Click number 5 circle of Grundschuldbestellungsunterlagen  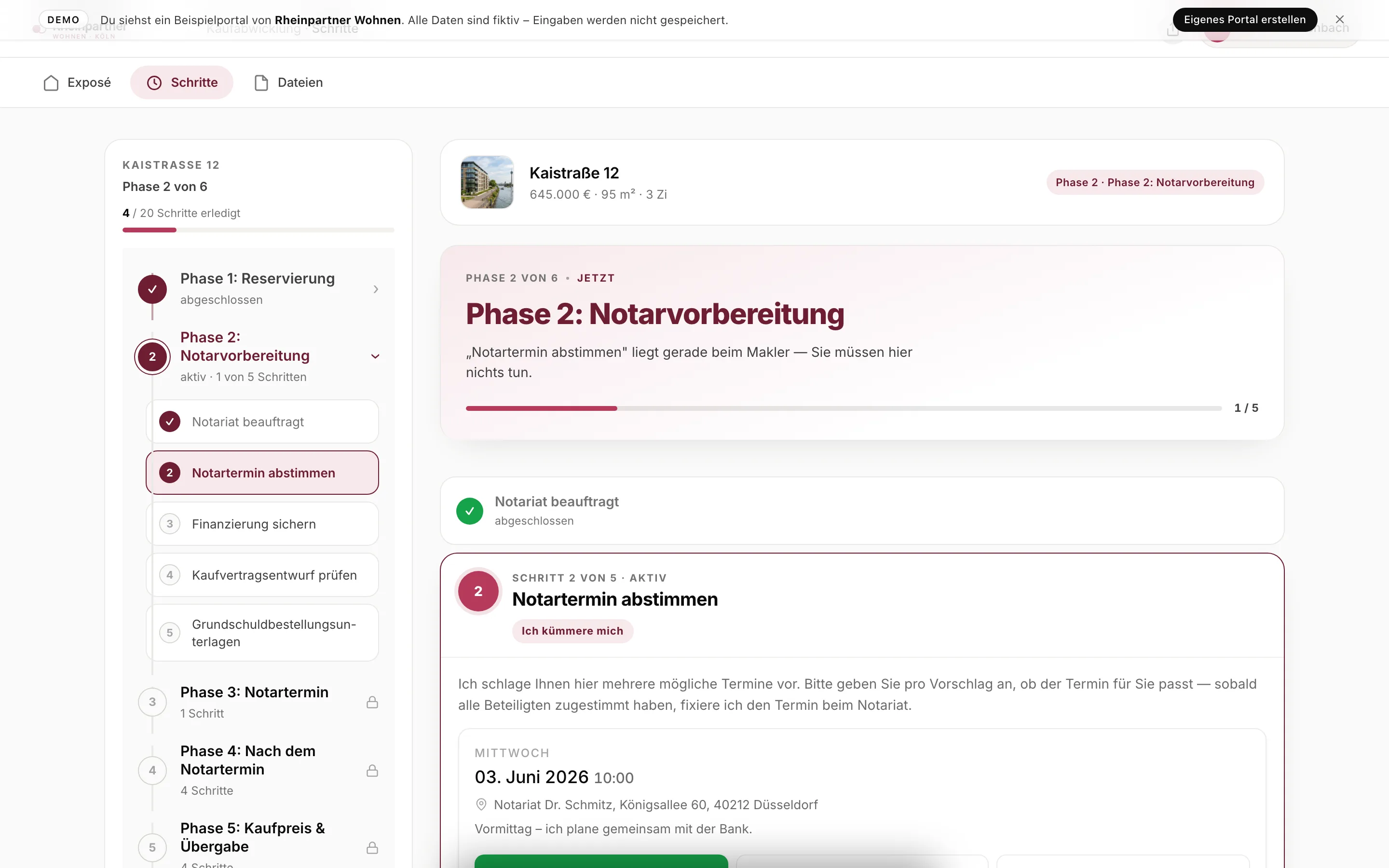coord(170,633)
